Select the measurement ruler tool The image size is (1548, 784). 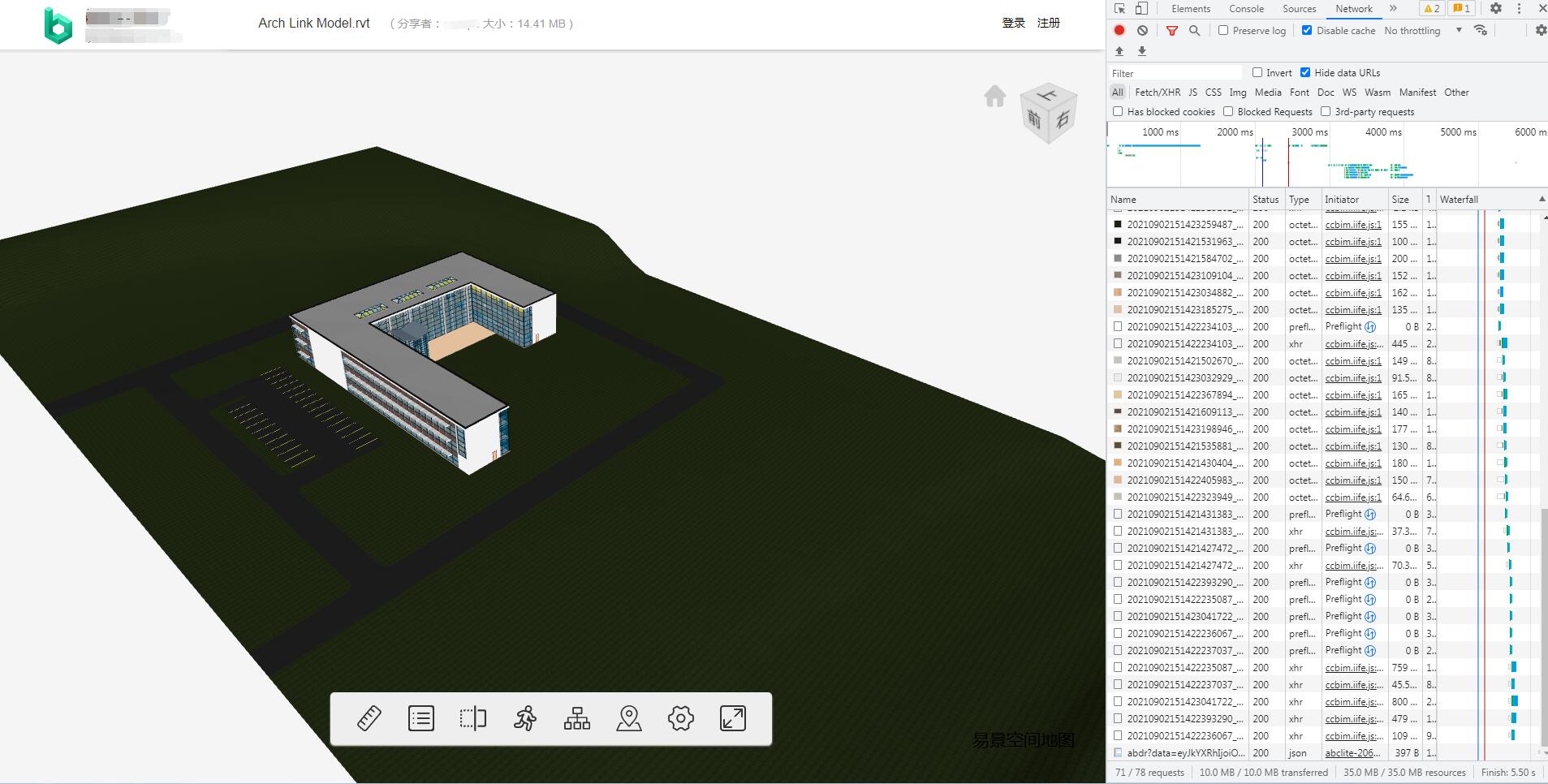(369, 717)
